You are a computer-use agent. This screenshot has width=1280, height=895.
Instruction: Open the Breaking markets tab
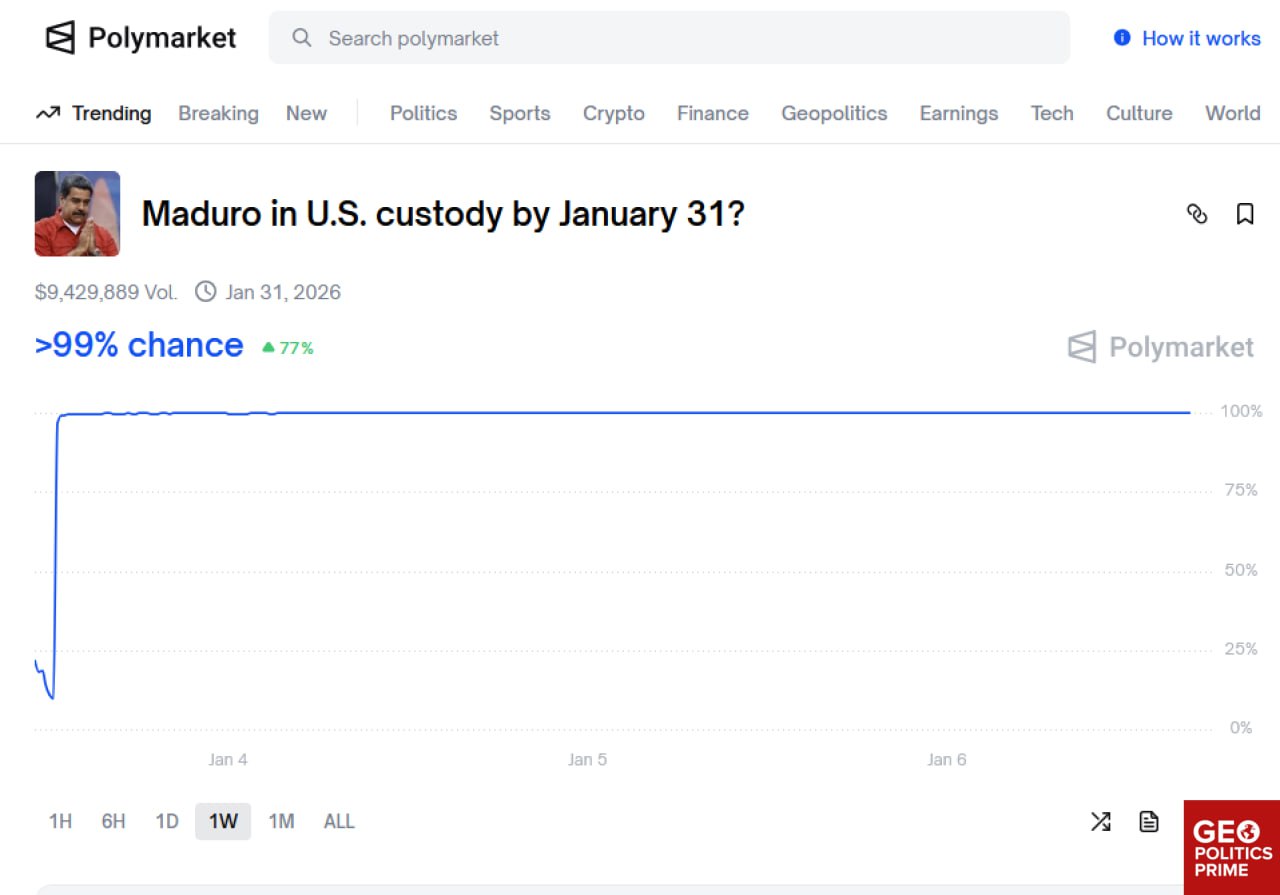[218, 113]
